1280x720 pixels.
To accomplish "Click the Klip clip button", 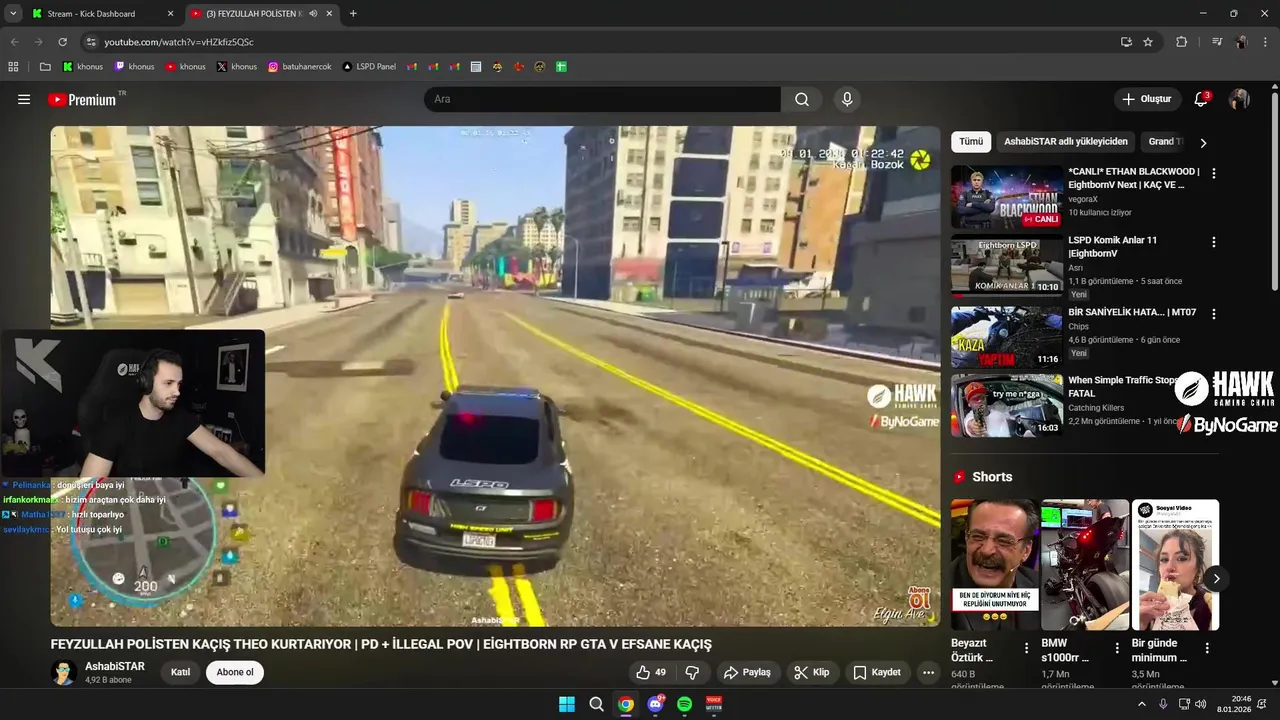I will [x=812, y=672].
